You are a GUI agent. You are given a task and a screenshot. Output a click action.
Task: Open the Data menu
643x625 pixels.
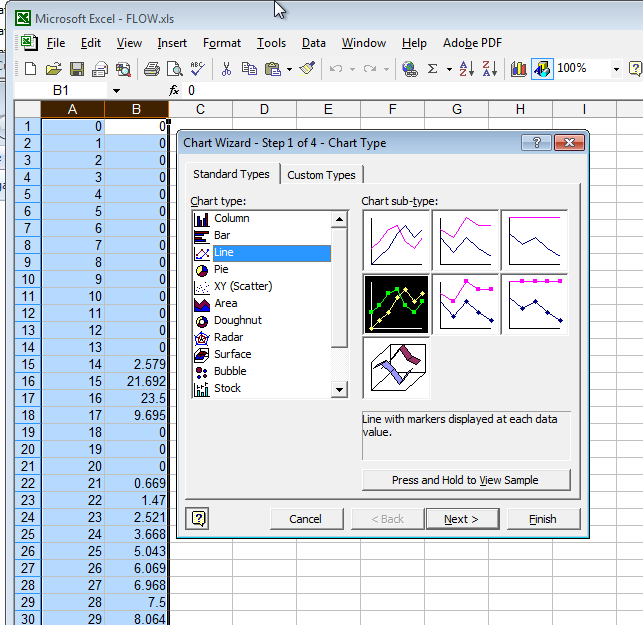[x=314, y=43]
